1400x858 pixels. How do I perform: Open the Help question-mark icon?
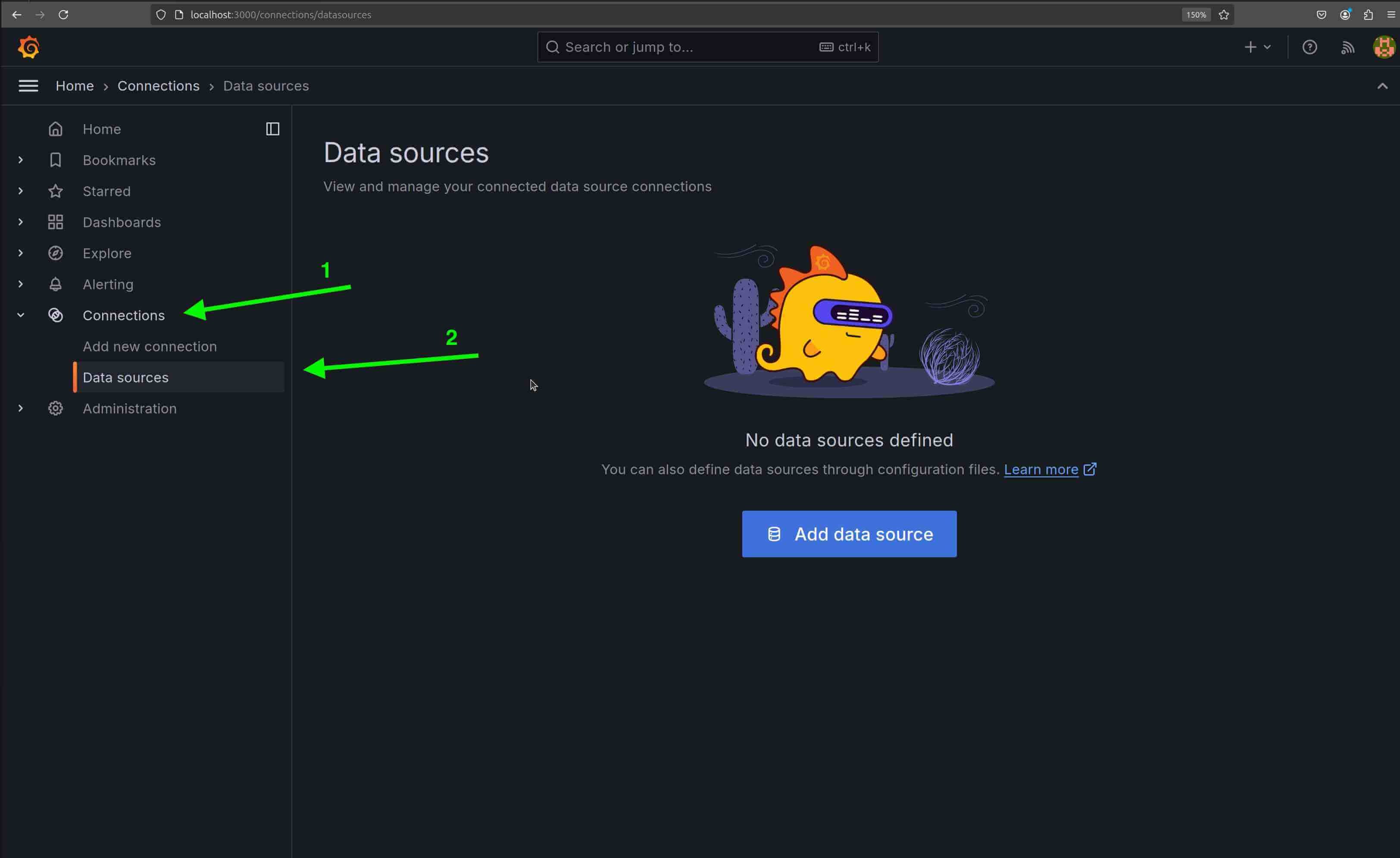[x=1309, y=47]
